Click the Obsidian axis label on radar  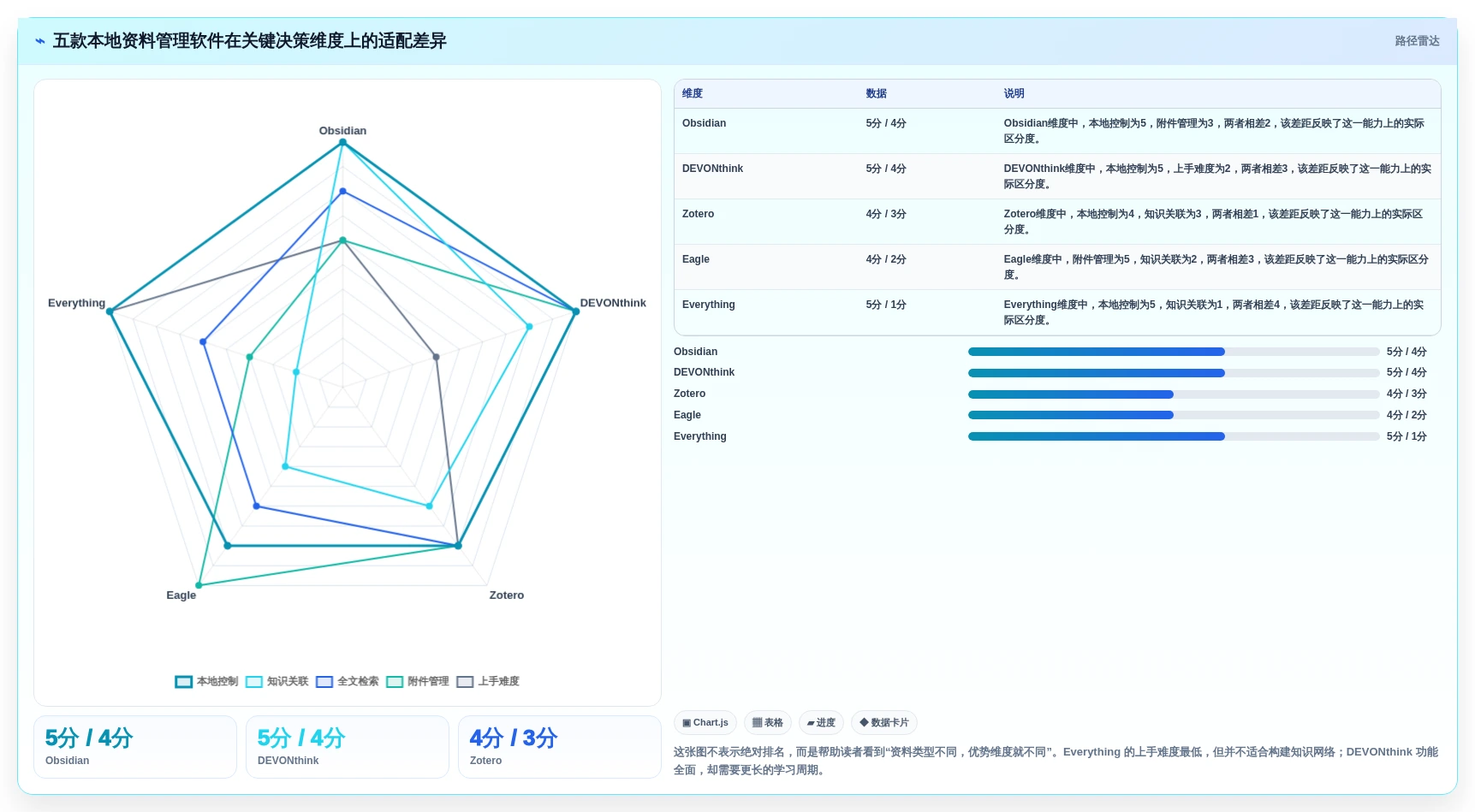coord(342,131)
